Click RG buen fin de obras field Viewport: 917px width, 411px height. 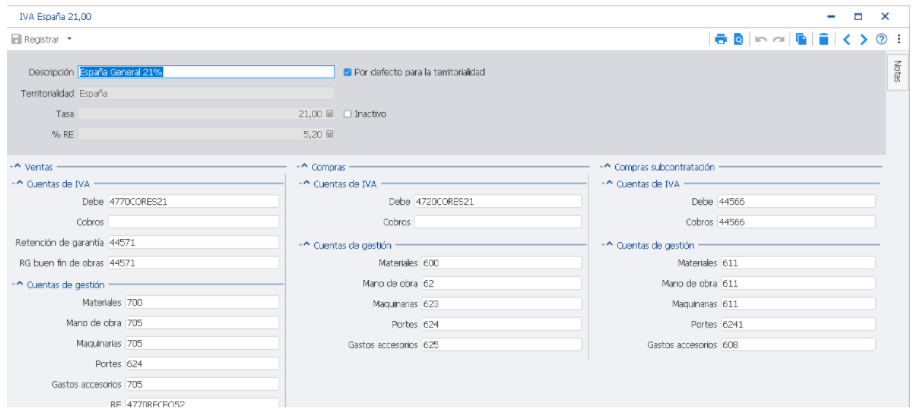pos(194,263)
